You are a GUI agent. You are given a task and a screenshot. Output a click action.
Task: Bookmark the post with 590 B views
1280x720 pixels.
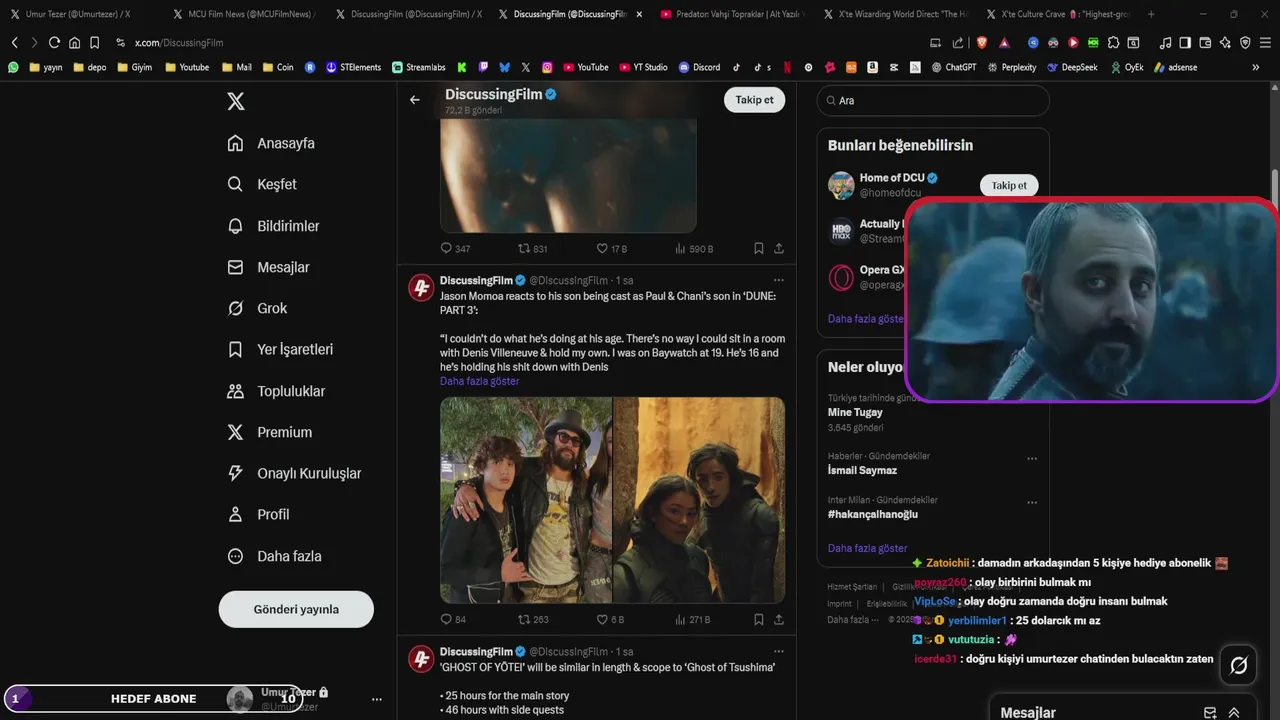759,248
